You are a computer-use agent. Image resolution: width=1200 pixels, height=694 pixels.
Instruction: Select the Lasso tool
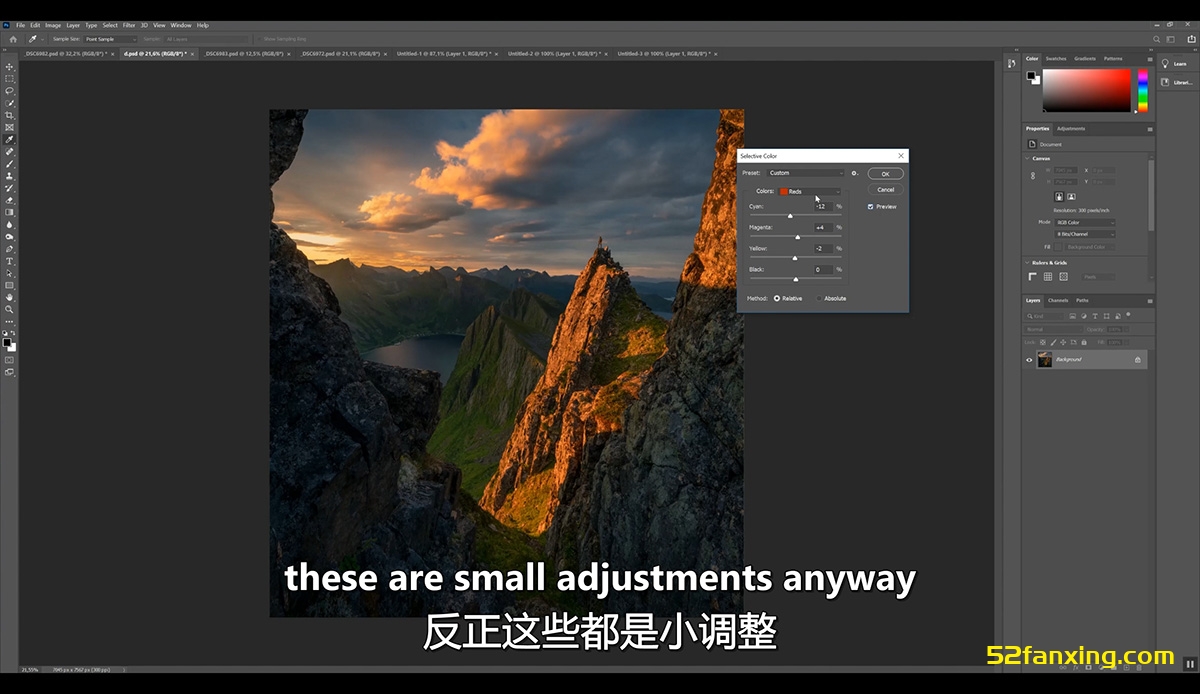coord(10,91)
